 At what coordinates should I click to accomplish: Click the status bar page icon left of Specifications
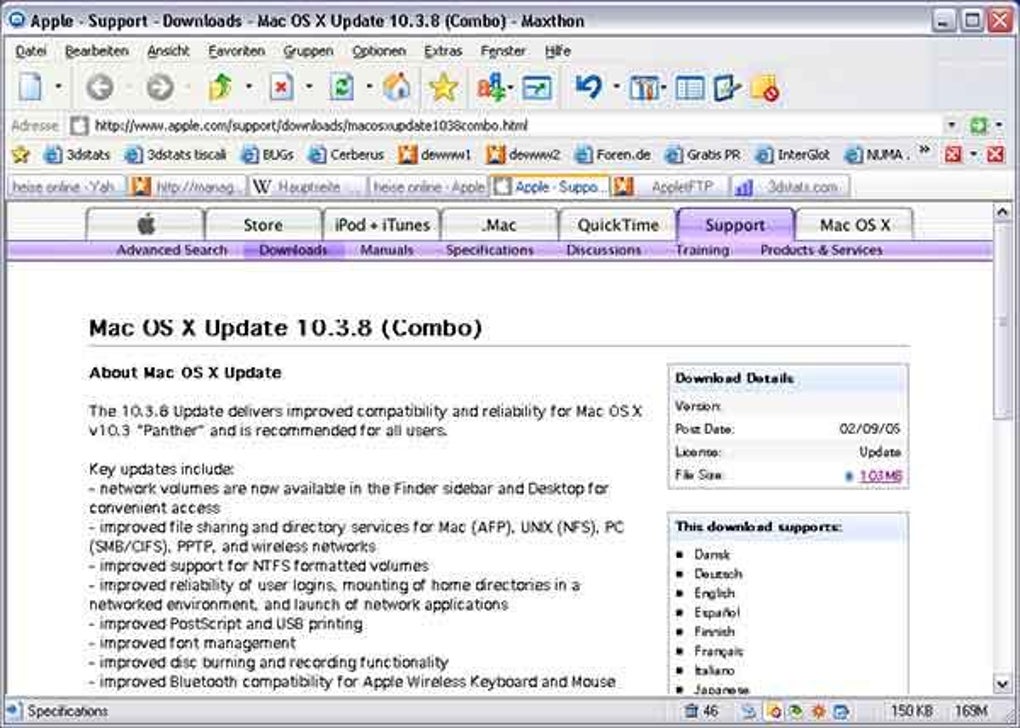click(x=15, y=710)
